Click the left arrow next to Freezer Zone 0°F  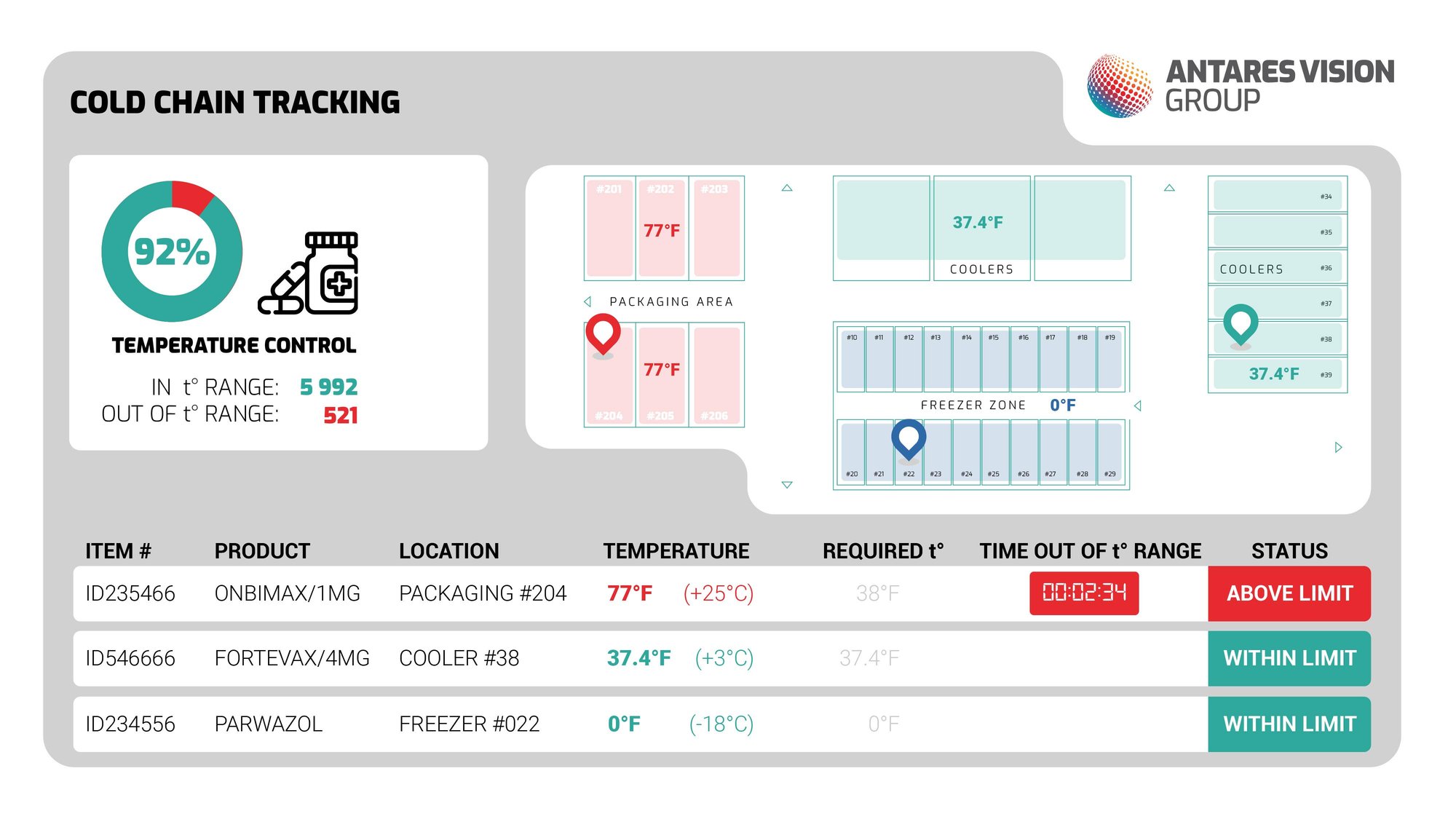pos(1138,405)
